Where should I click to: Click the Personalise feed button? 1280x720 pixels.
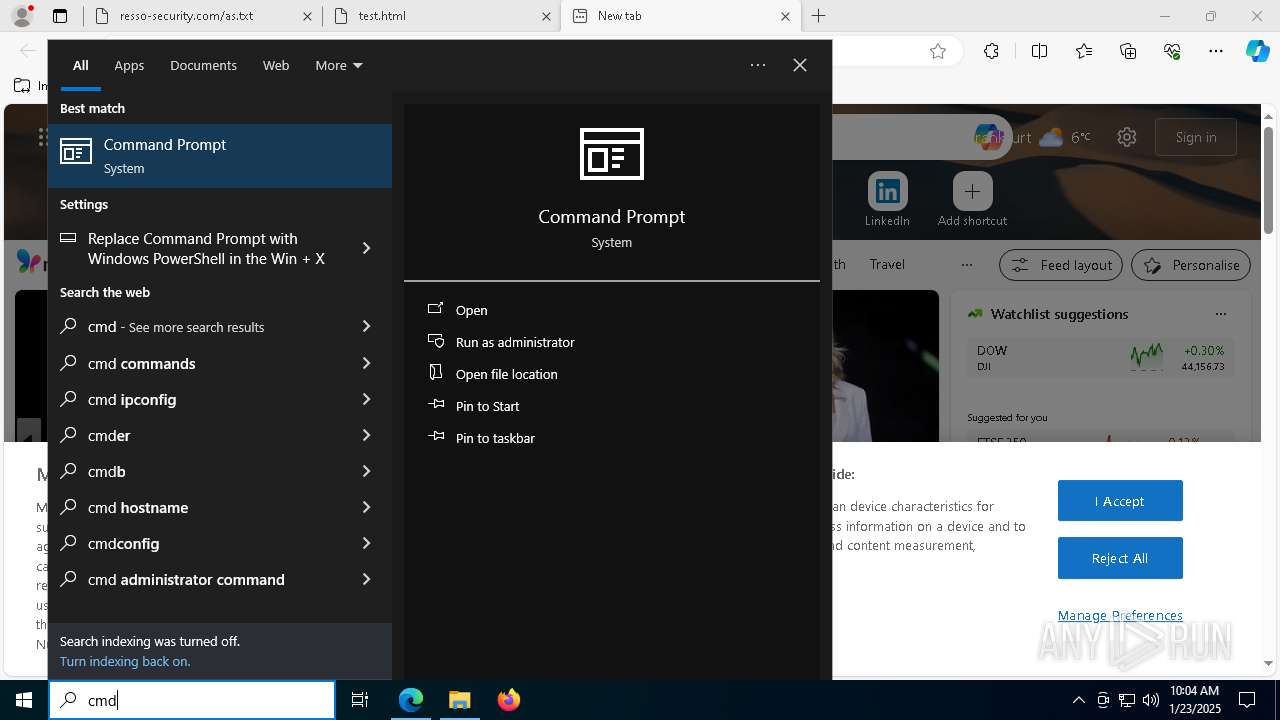(1191, 265)
